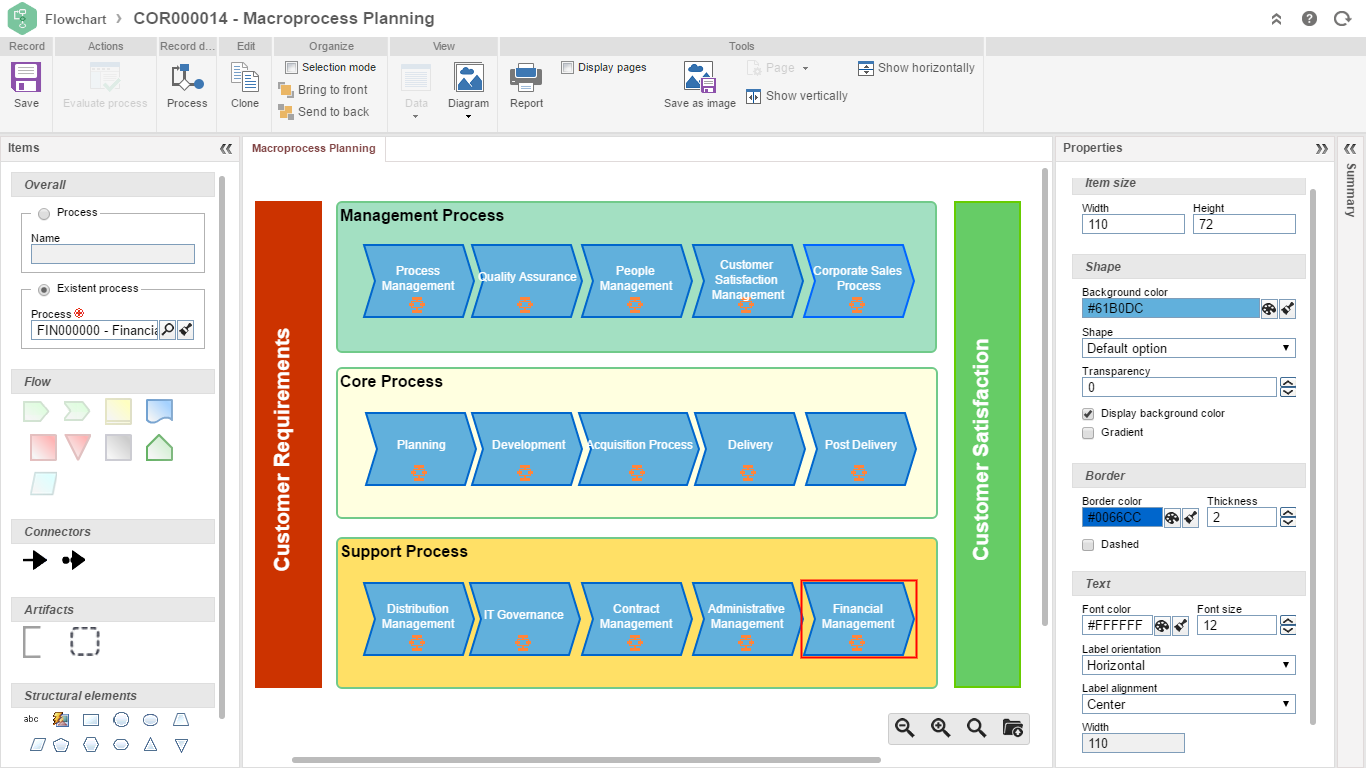Select the abc text structural element
This screenshot has width=1366, height=768.
click(31, 719)
